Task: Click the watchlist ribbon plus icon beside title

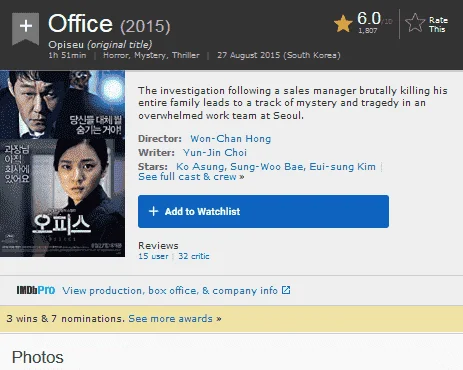Action: coord(26,28)
